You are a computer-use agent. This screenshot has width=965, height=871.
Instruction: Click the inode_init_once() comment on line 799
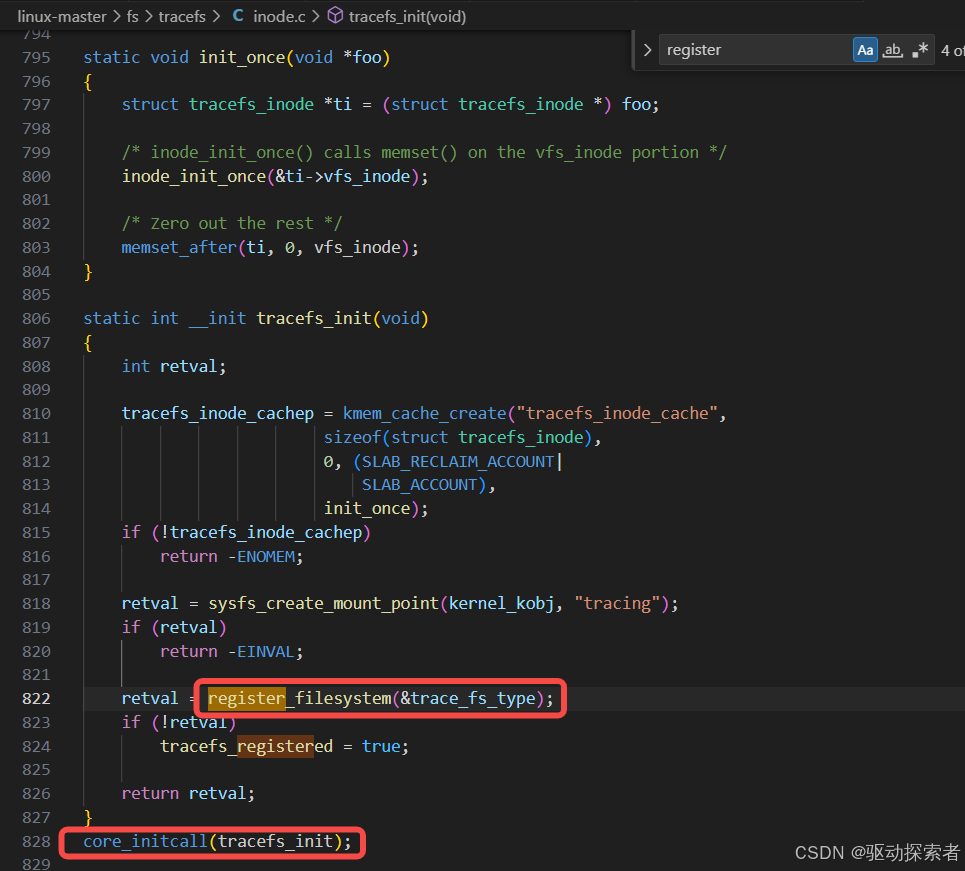click(424, 153)
